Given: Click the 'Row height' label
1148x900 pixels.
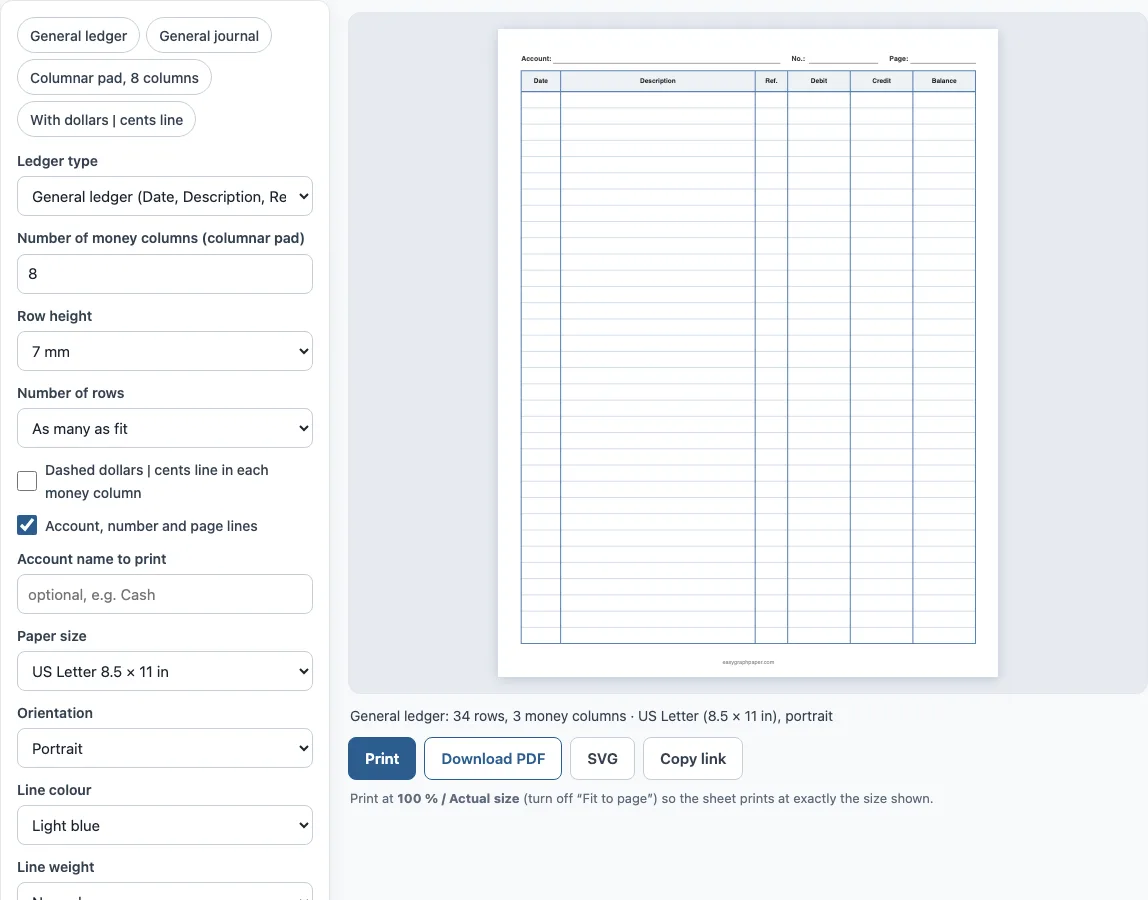Looking at the screenshot, I should click(54, 316).
